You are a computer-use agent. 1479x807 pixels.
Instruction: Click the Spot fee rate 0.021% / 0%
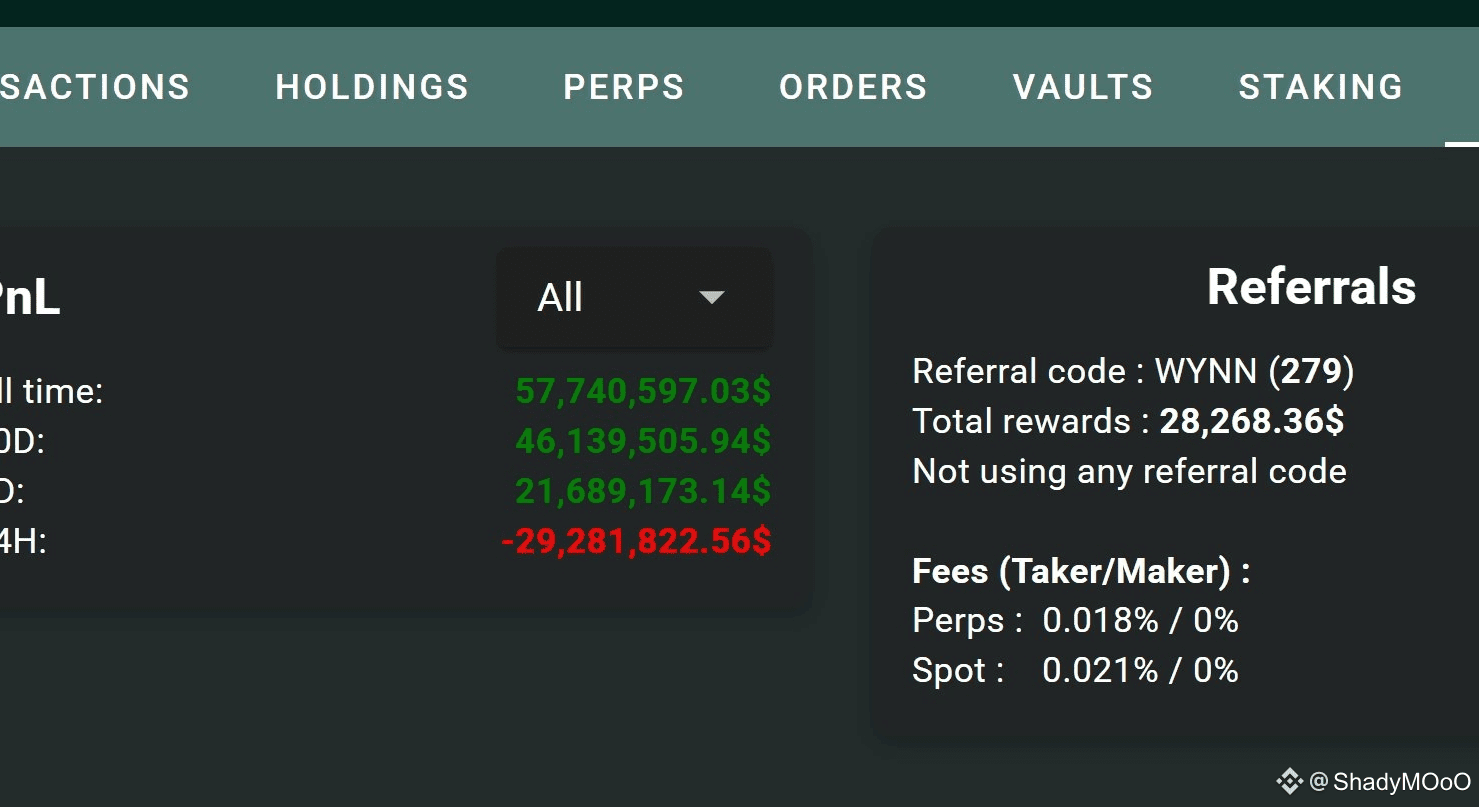[1140, 670]
